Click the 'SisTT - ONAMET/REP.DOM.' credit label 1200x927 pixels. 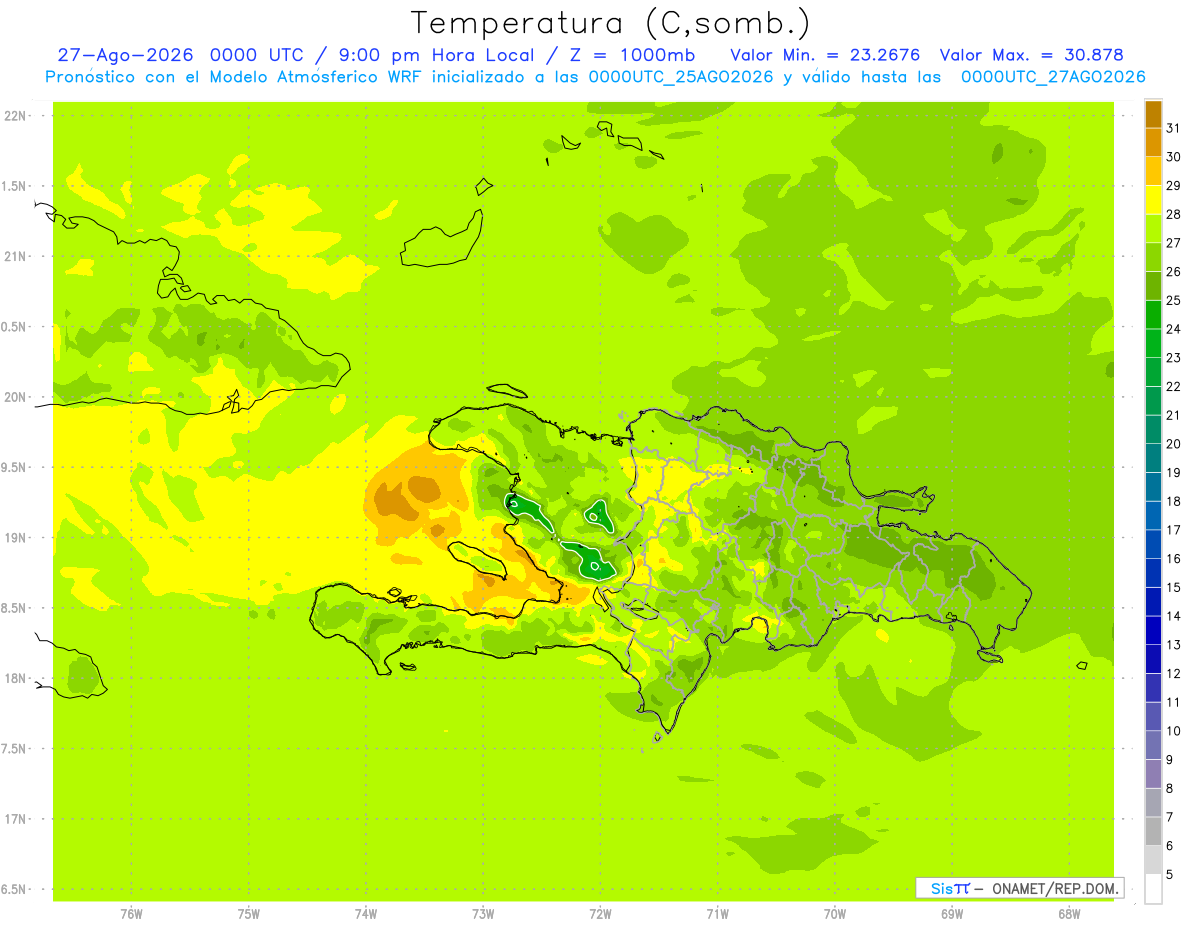point(1020,888)
